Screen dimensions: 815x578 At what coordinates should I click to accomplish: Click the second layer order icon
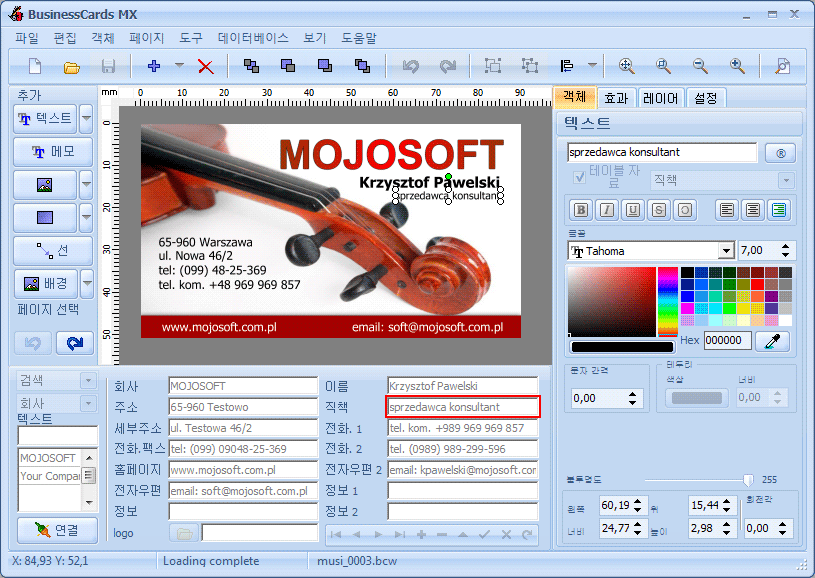click(x=288, y=65)
